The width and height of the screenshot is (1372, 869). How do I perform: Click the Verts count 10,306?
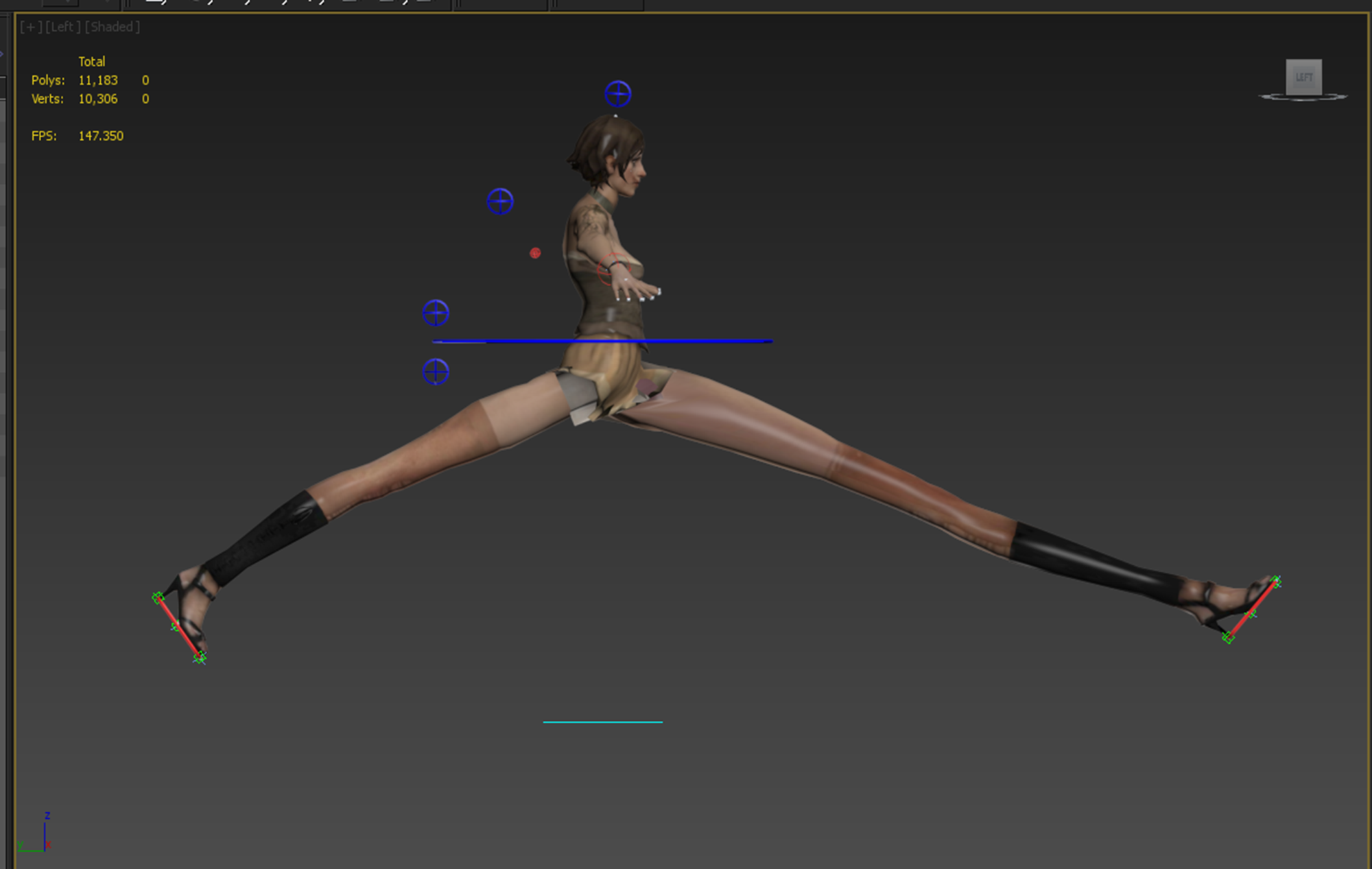(x=98, y=99)
